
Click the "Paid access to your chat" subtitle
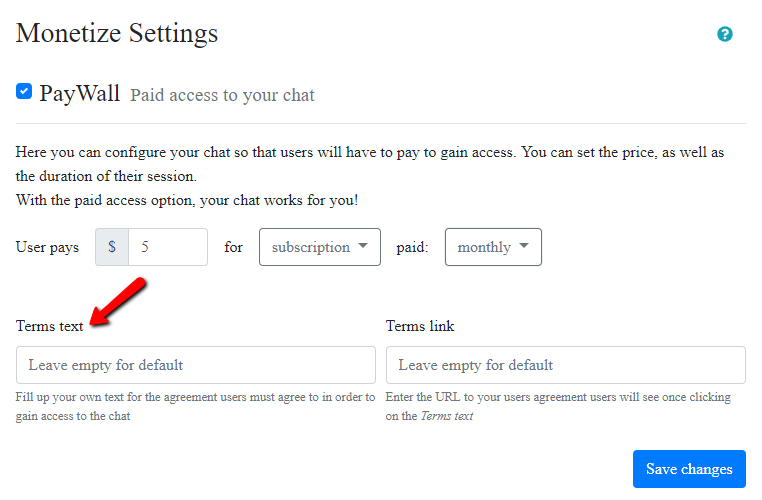(222, 96)
